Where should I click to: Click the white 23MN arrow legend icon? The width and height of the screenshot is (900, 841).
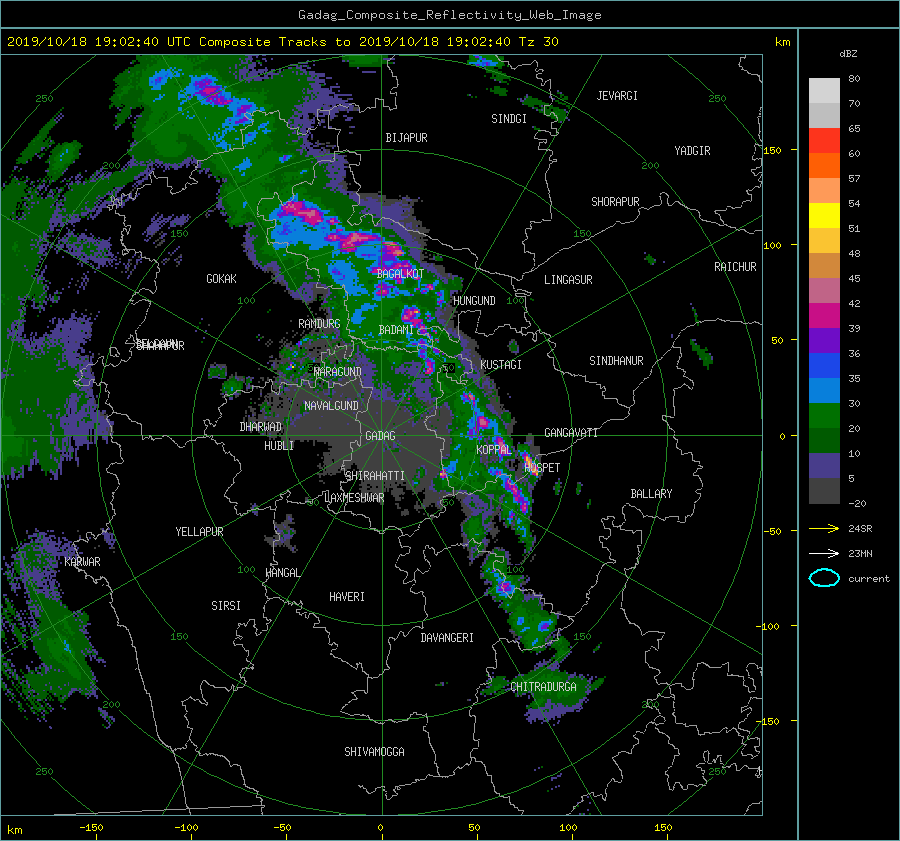[824, 553]
